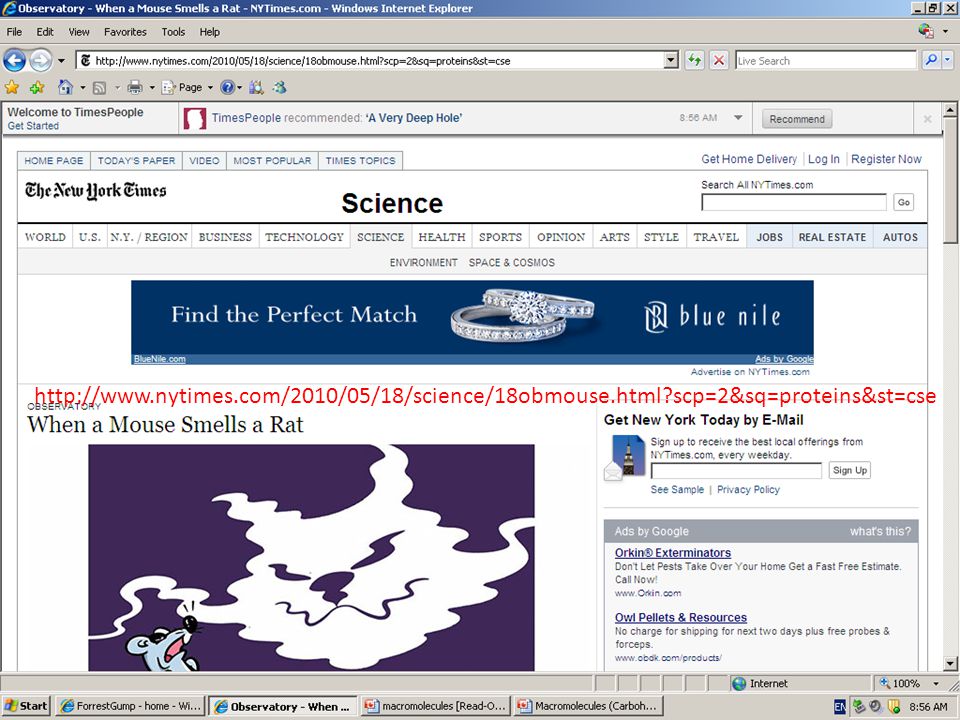The image size is (960, 720).
Task: Click the browser Back arrow button
Action: [x=15, y=61]
